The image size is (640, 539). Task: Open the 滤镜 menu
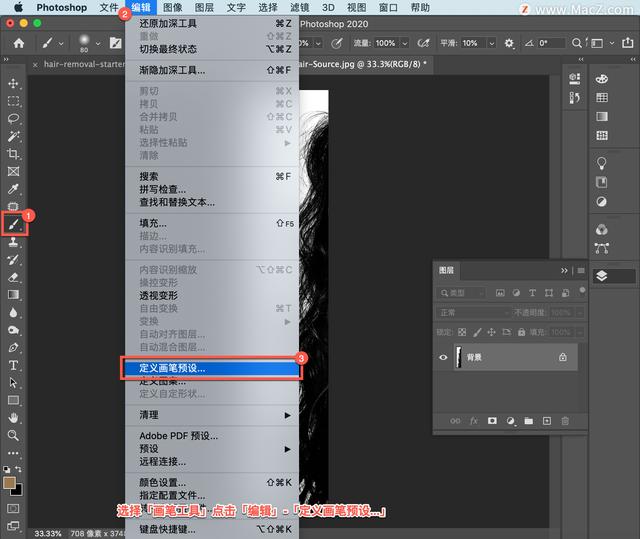pos(299,7)
